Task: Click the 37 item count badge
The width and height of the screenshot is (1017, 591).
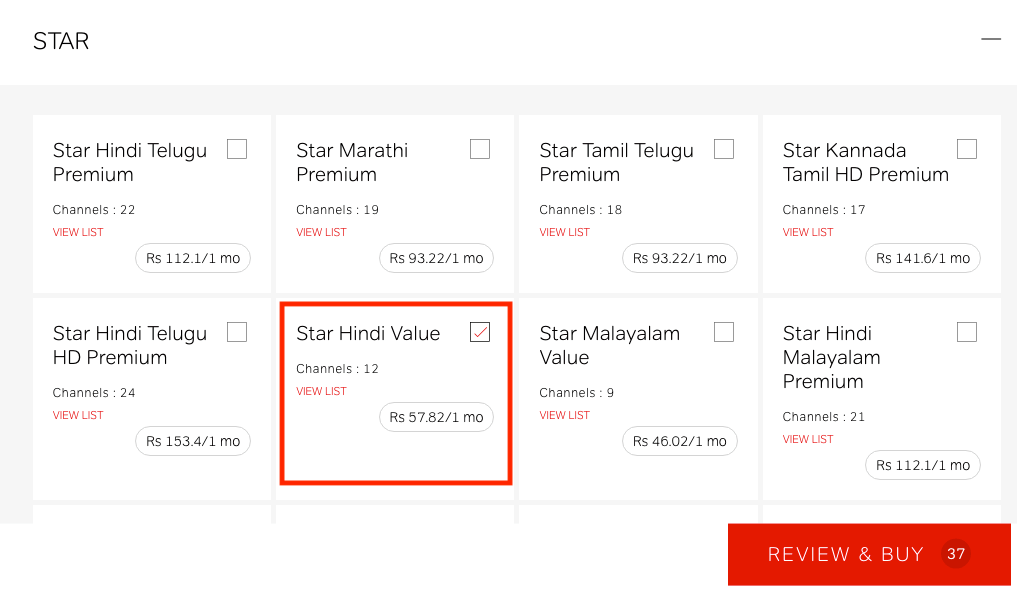Action: tap(956, 554)
